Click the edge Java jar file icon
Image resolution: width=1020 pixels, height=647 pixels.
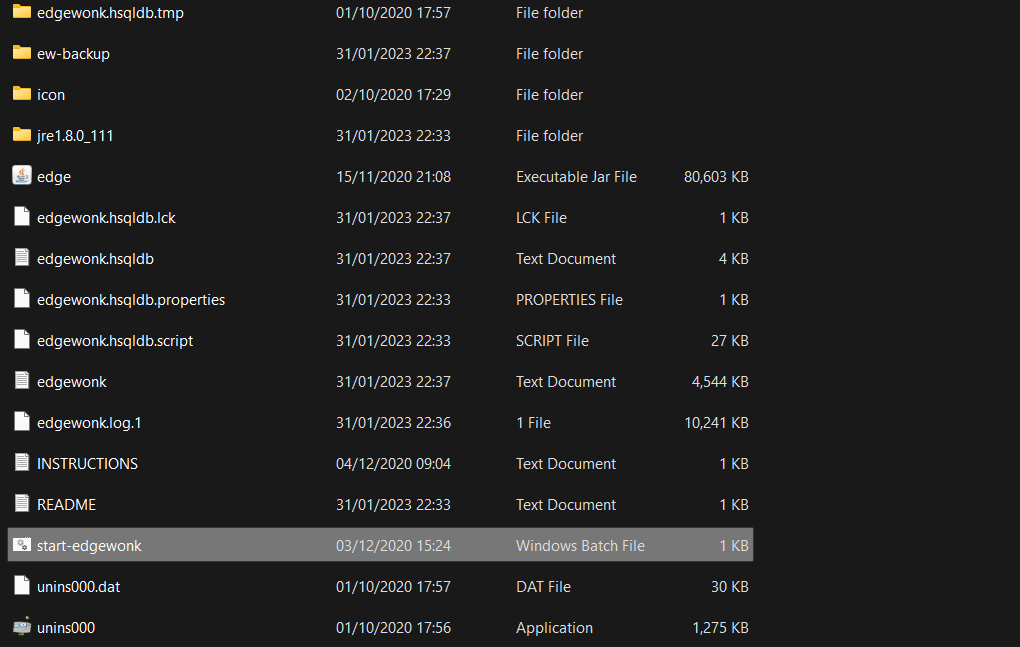click(x=22, y=176)
